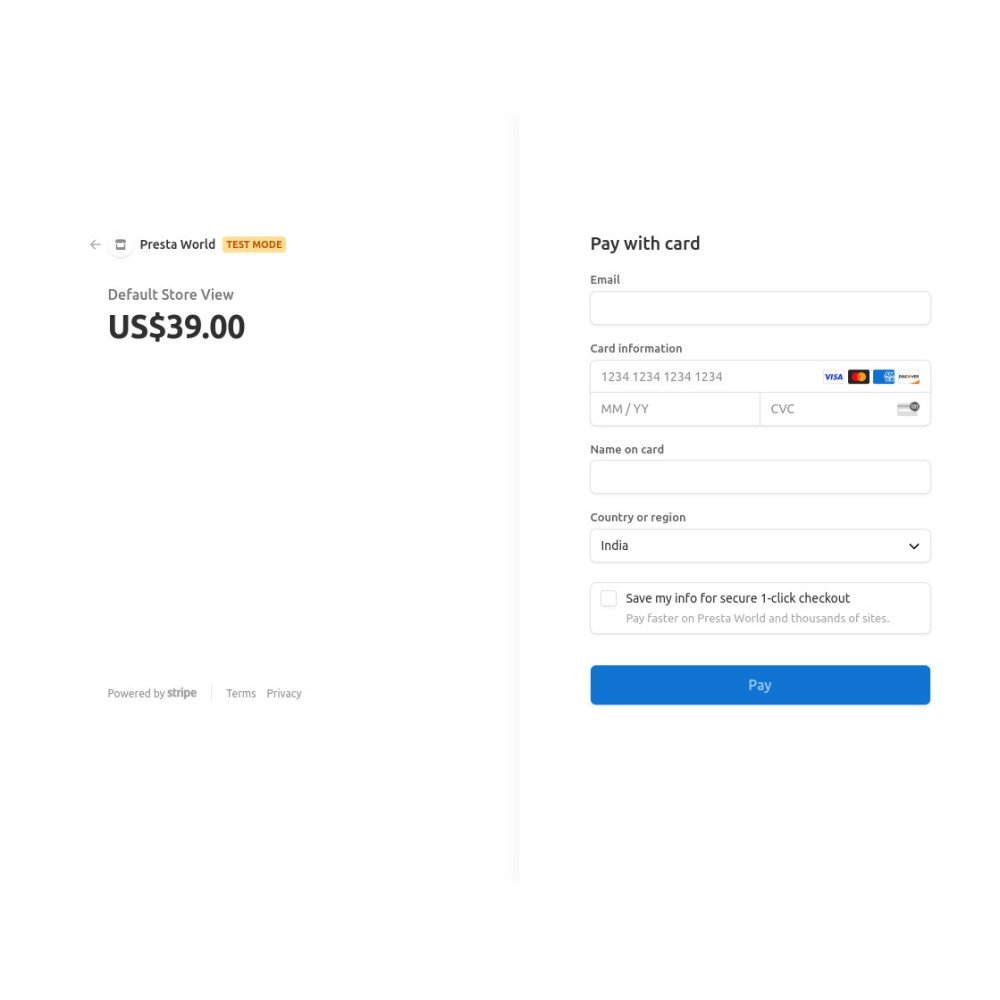Click the CVC card hint icon
1000x1000 pixels.
point(908,409)
